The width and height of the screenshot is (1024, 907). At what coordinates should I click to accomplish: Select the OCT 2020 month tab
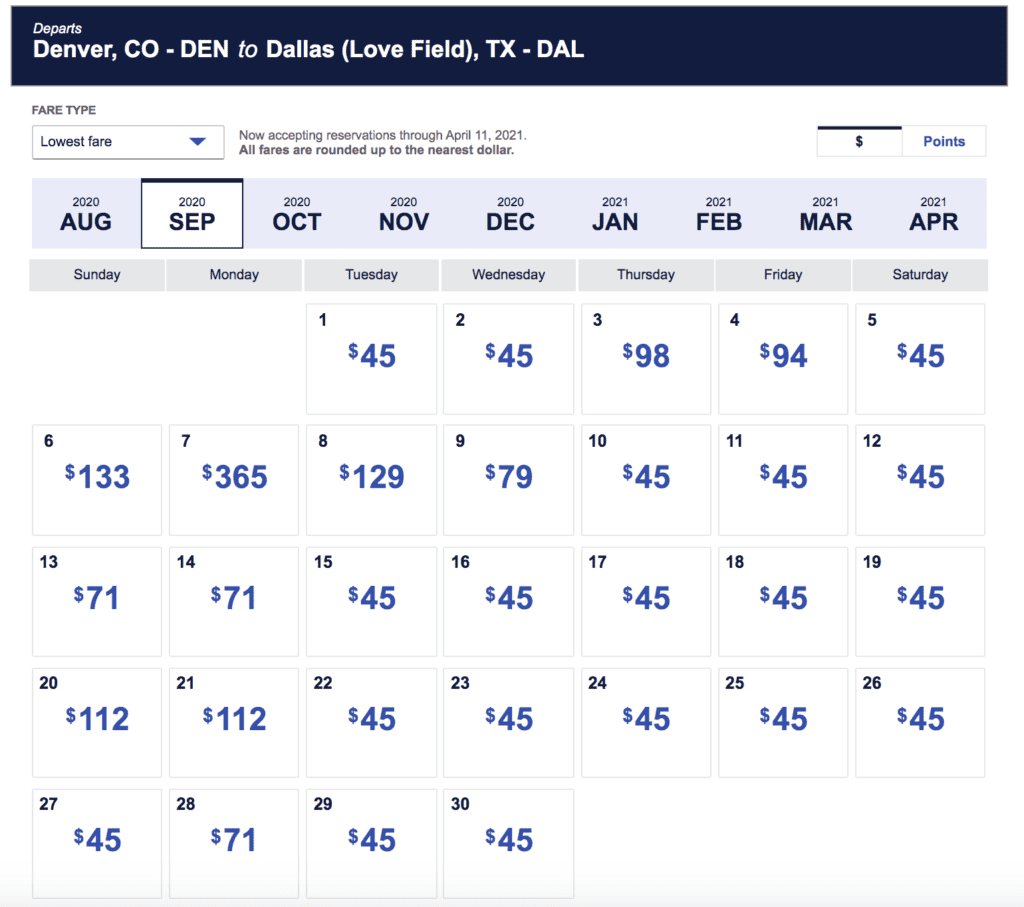[297, 214]
